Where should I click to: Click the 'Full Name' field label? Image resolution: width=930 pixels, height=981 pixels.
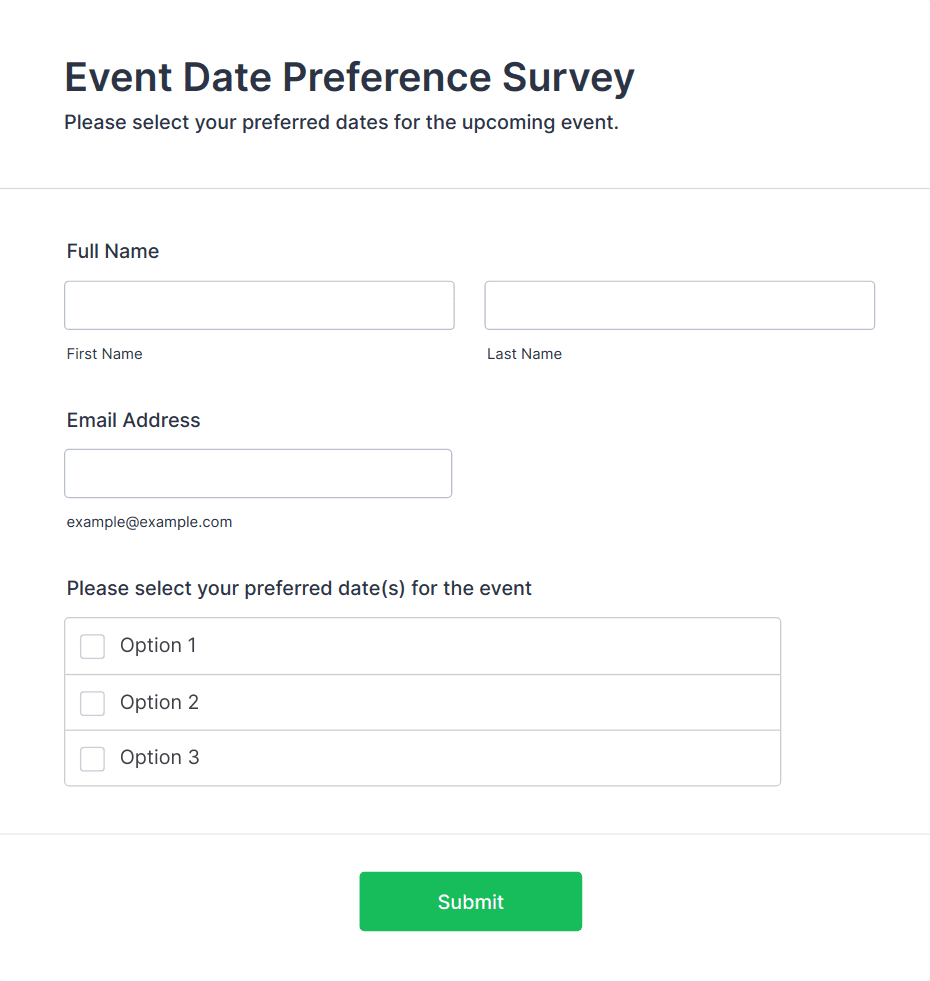tap(113, 252)
